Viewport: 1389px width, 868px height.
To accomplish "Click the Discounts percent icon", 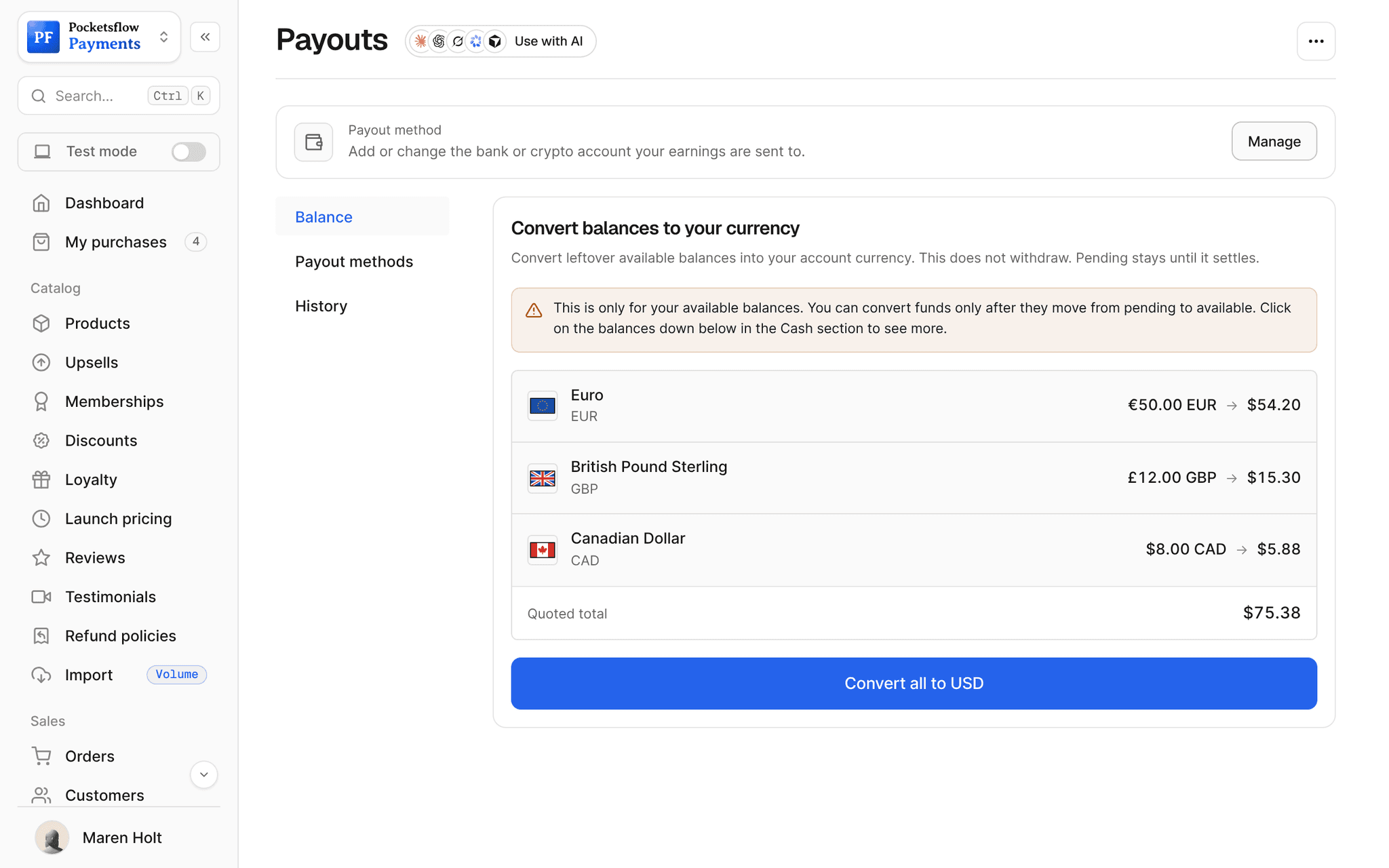I will pyautogui.click(x=41, y=441).
